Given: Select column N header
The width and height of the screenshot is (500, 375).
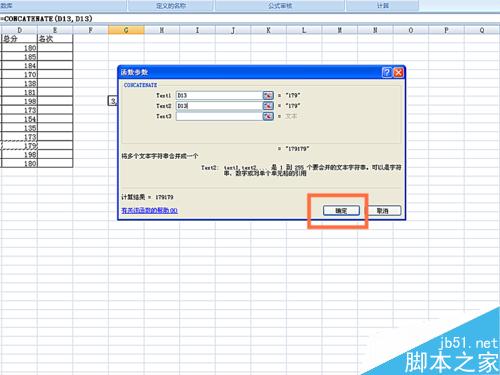Looking at the screenshot, I should [x=375, y=30].
